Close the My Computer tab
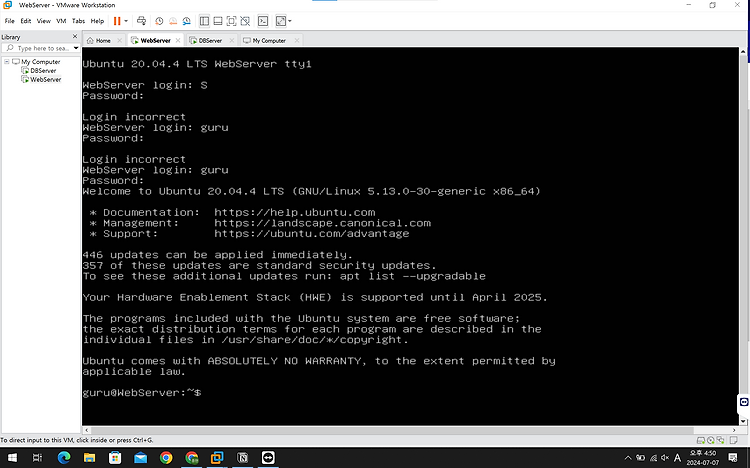750x468 pixels. coord(297,41)
